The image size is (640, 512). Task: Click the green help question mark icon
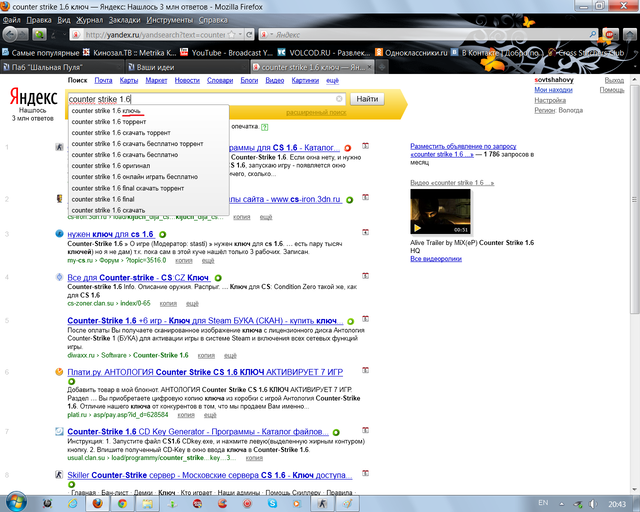tap(264, 127)
